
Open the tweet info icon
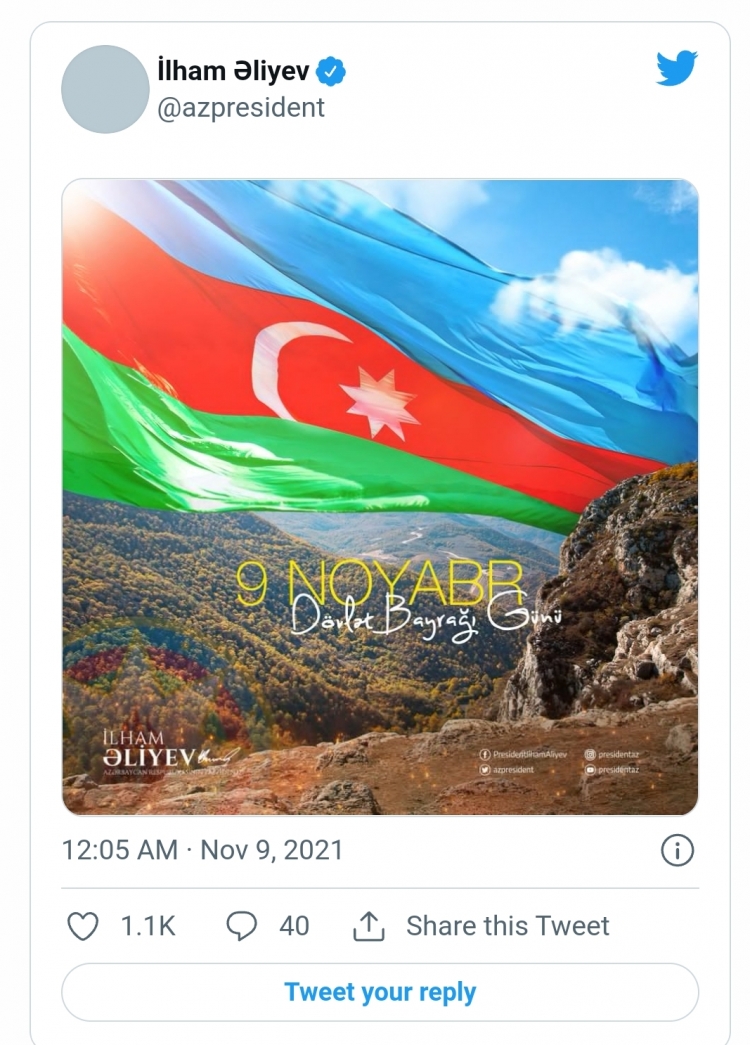coord(677,850)
